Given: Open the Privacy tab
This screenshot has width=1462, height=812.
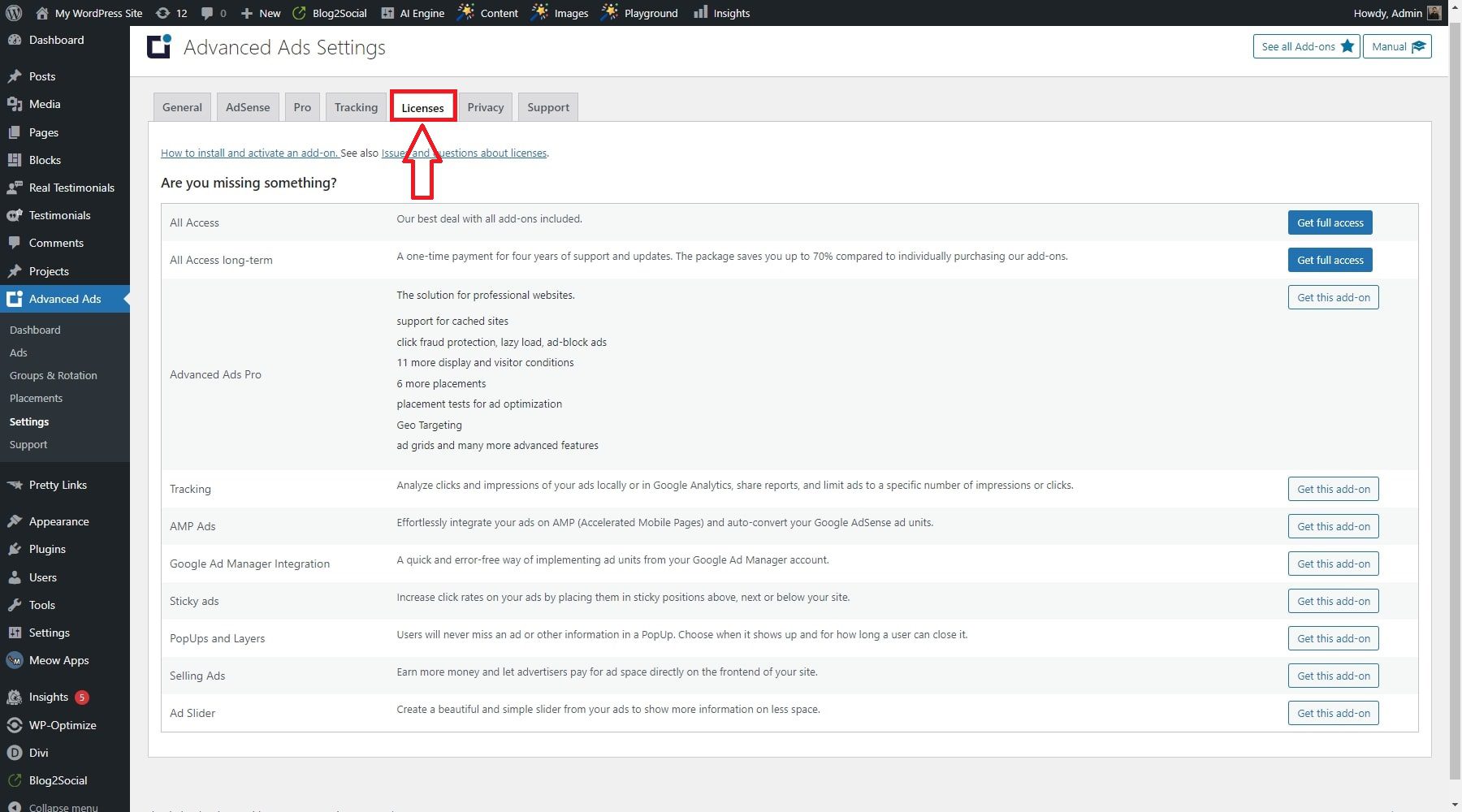Looking at the screenshot, I should point(485,106).
